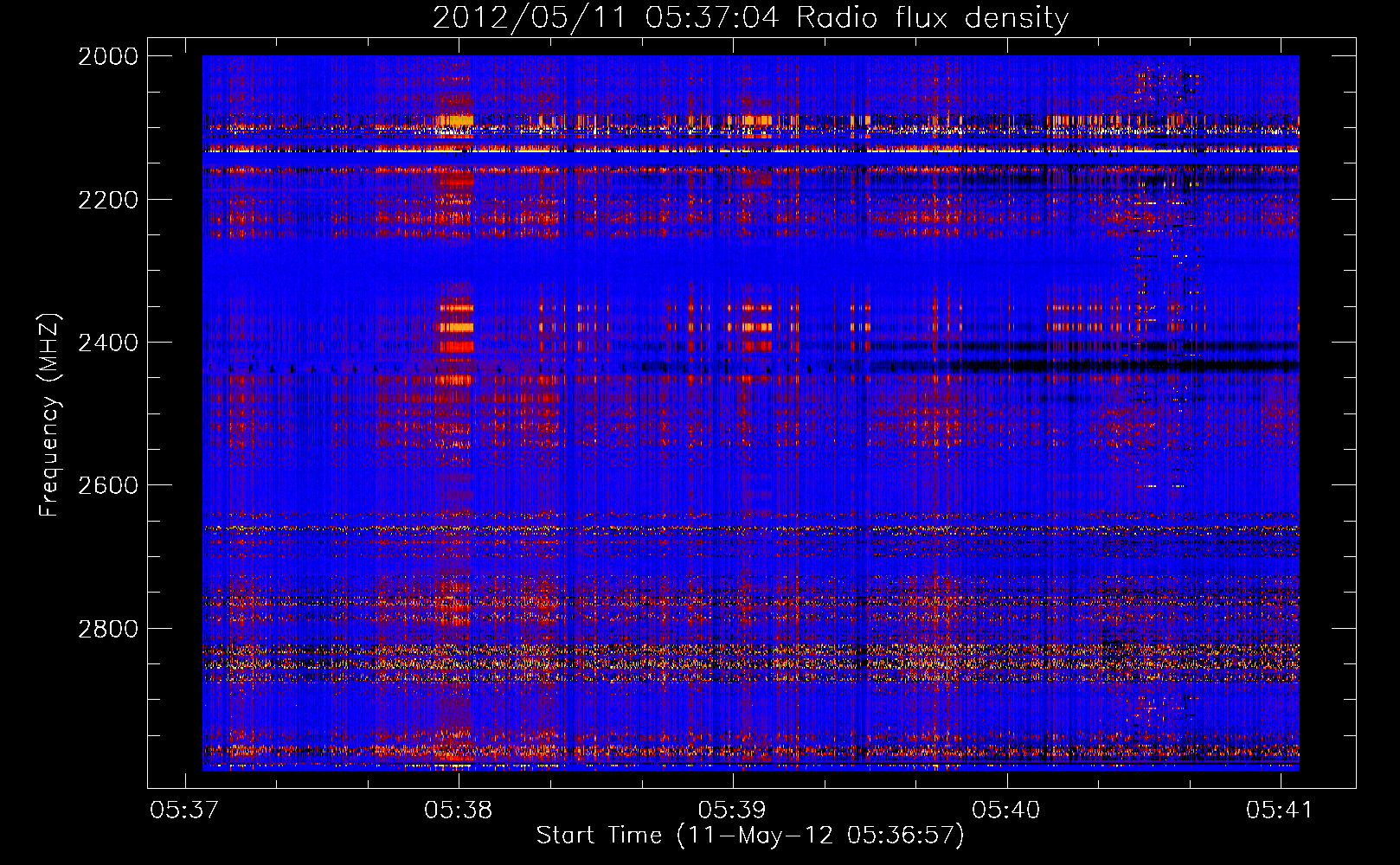Select the 2800 frequency axis label
Image resolution: width=1400 pixels, height=865 pixels.
coord(108,628)
